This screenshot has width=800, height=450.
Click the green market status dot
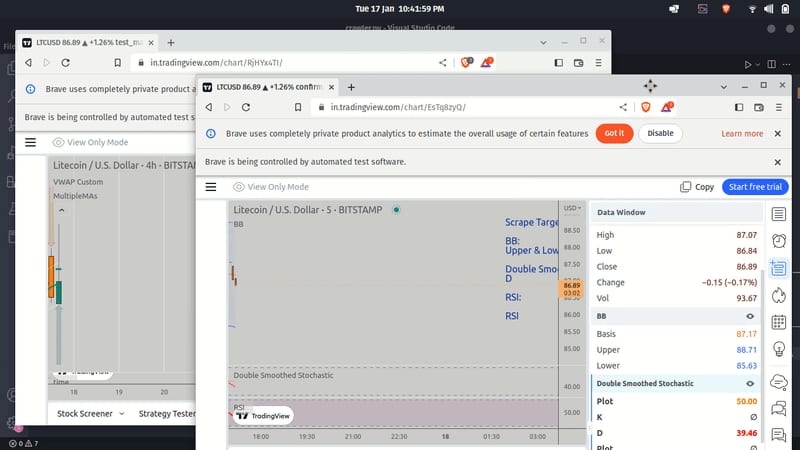[396, 210]
